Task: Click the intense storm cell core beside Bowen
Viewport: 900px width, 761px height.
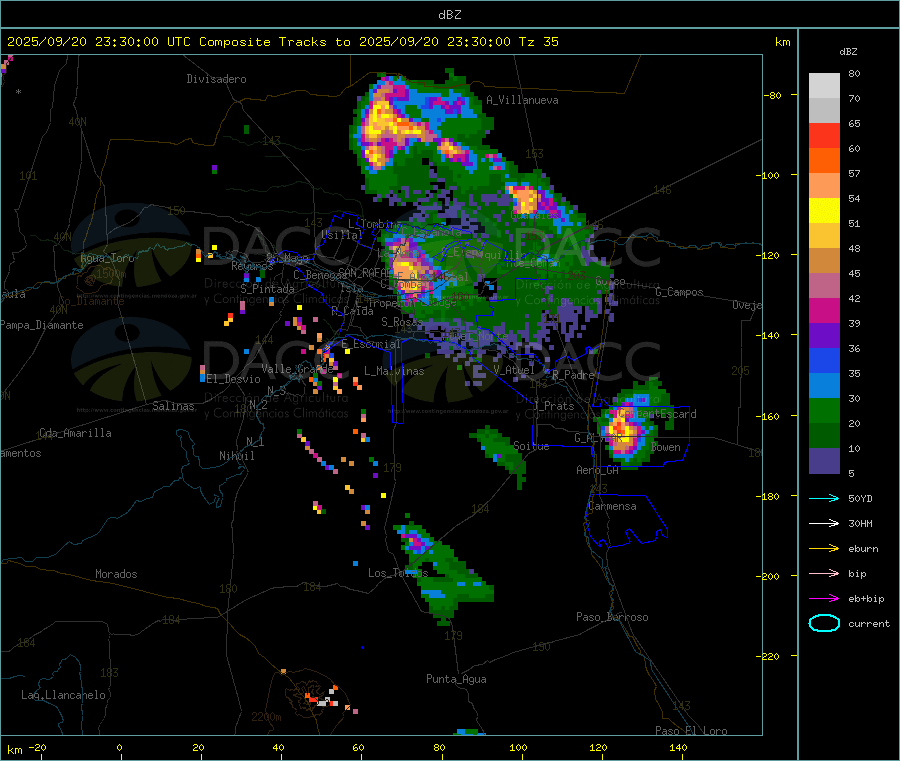Action: pos(622,428)
